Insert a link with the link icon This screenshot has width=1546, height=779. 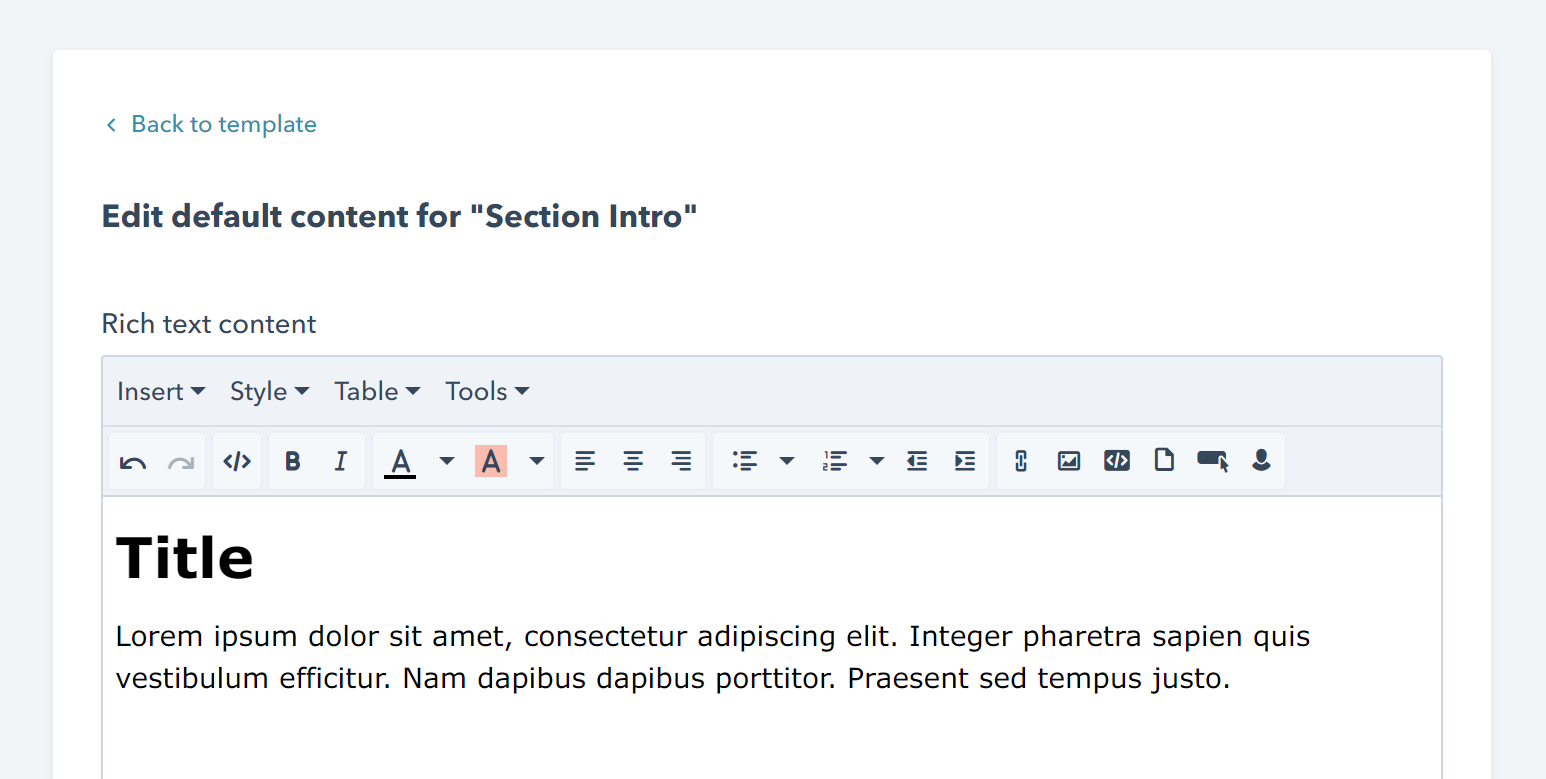click(1020, 461)
